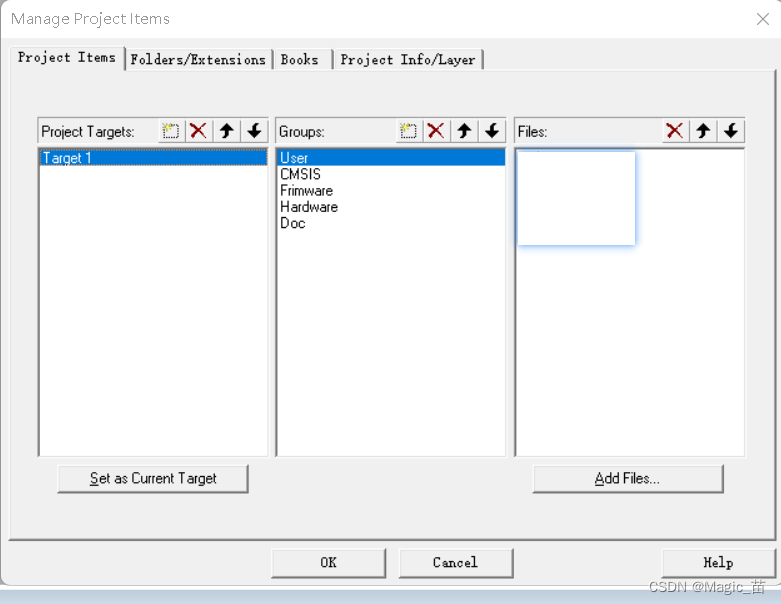This screenshot has width=781, height=604.
Task: Click the Cancel button
Action: click(x=456, y=563)
